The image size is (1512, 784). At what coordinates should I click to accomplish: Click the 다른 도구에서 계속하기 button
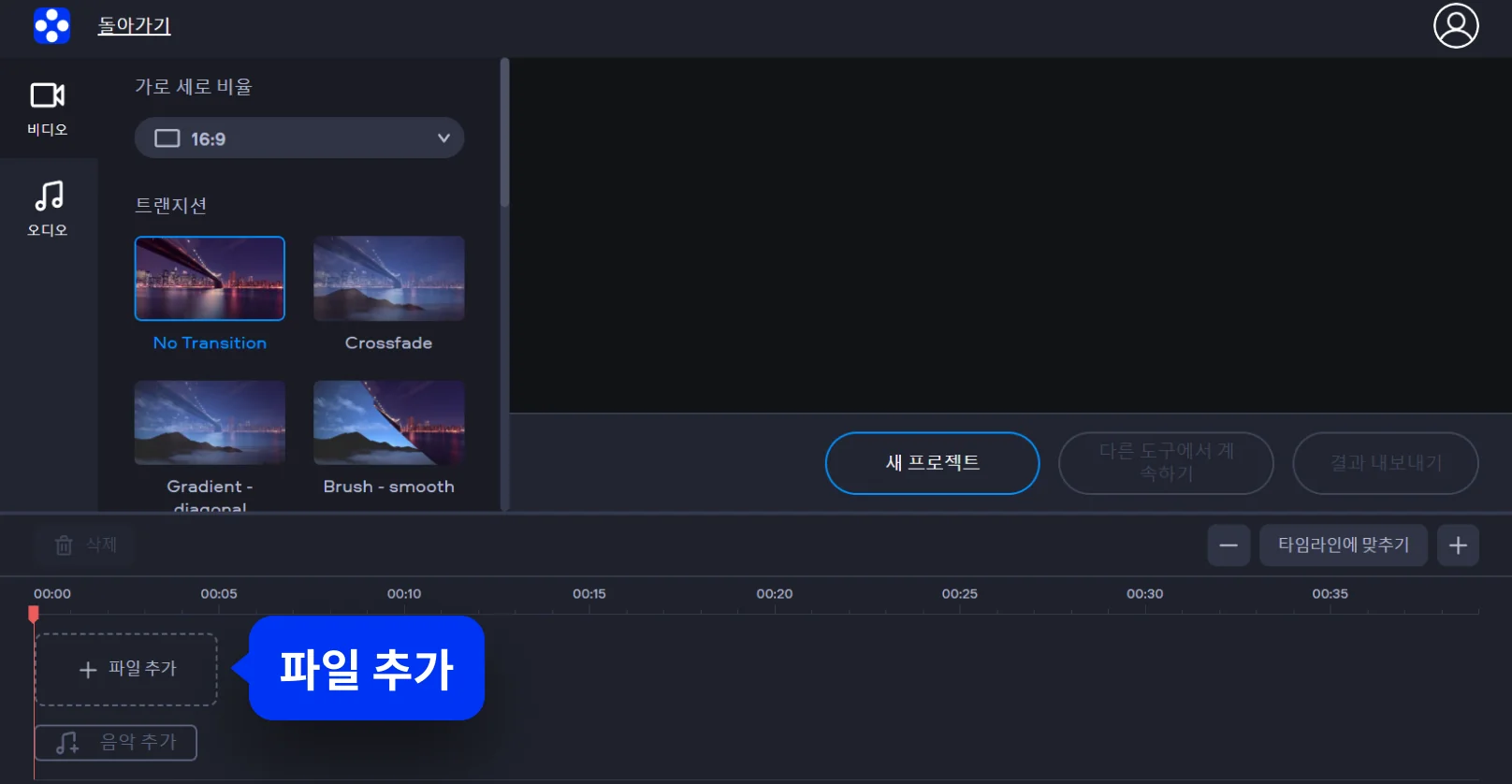(x=1166, y=463)
